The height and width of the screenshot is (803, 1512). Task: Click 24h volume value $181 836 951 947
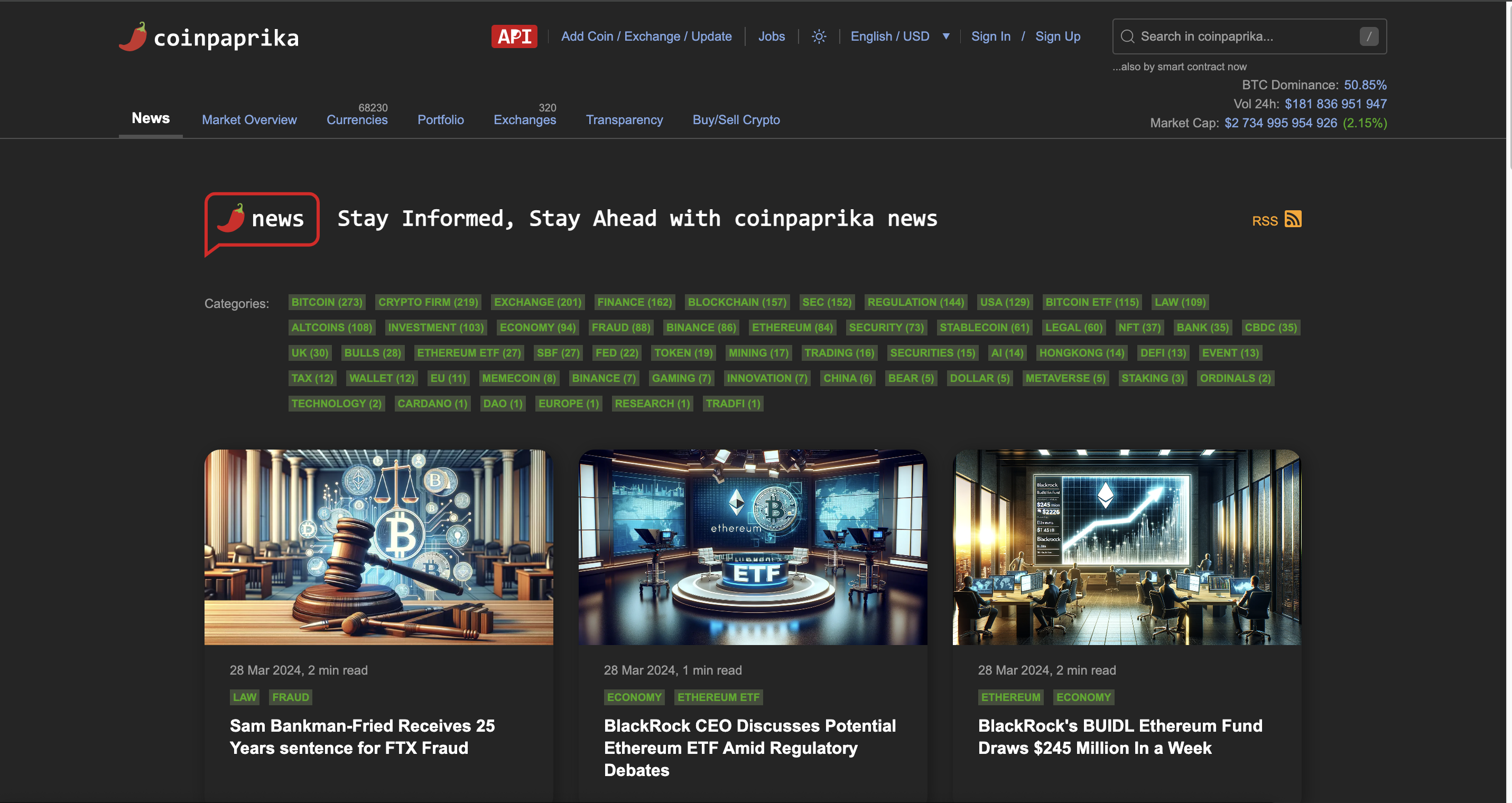[x=1335, y=104]
